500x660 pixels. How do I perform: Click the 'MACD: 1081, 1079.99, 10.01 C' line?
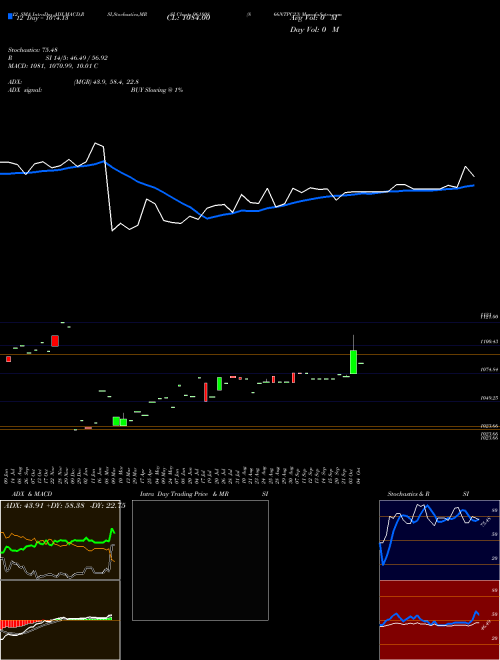pyautogui.click(x=53, y=66)
